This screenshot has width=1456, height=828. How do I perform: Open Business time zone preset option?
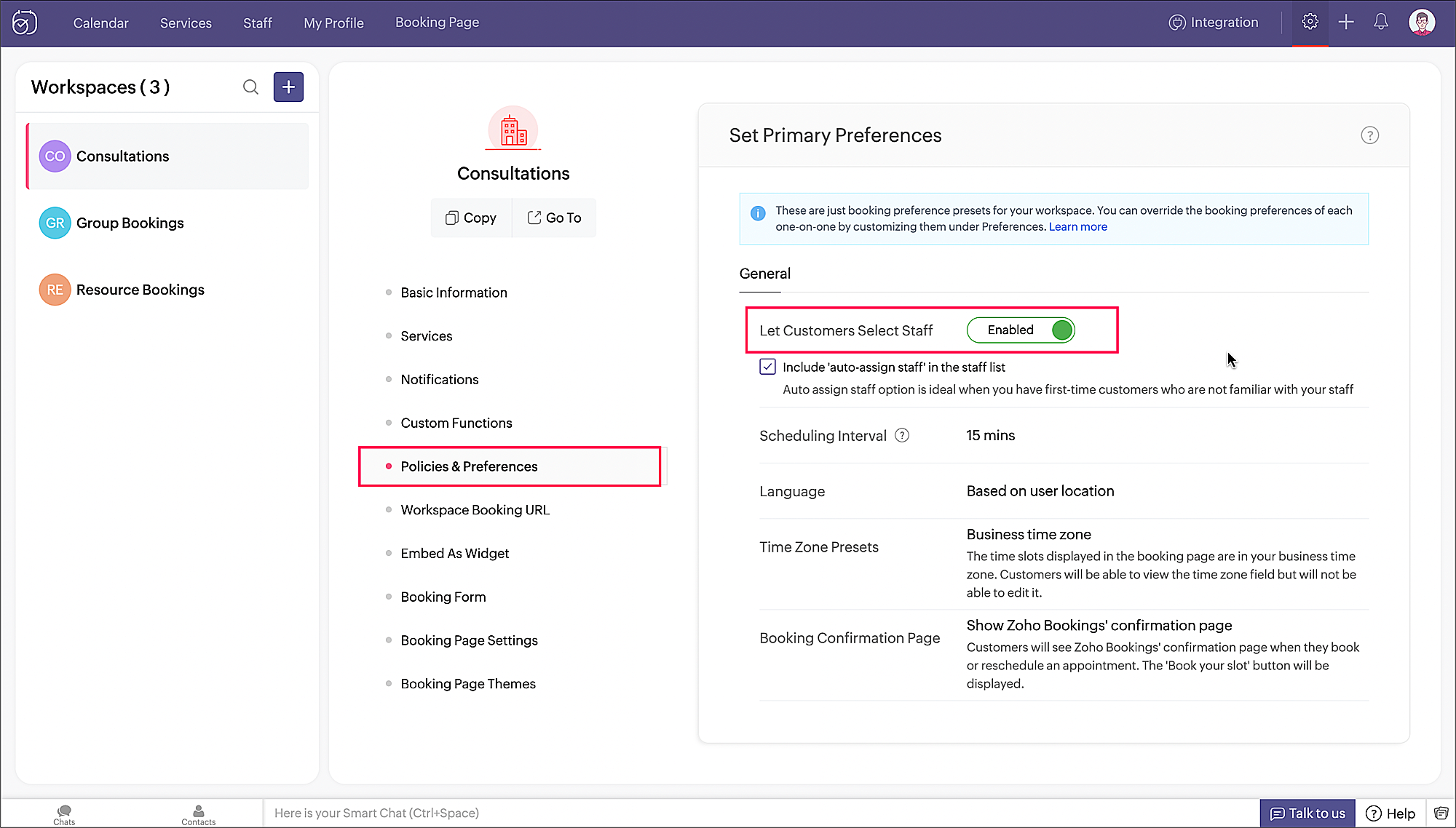click(1028, 535)
